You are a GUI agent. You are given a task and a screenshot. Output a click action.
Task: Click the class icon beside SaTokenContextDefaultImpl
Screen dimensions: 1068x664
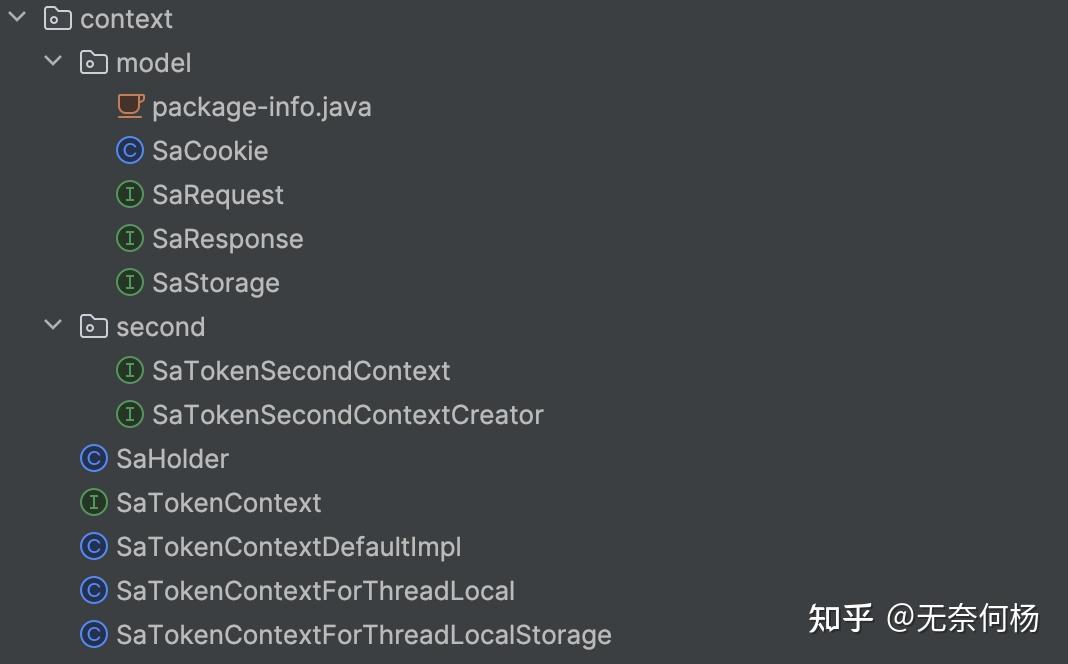click(x=94, y=546)
